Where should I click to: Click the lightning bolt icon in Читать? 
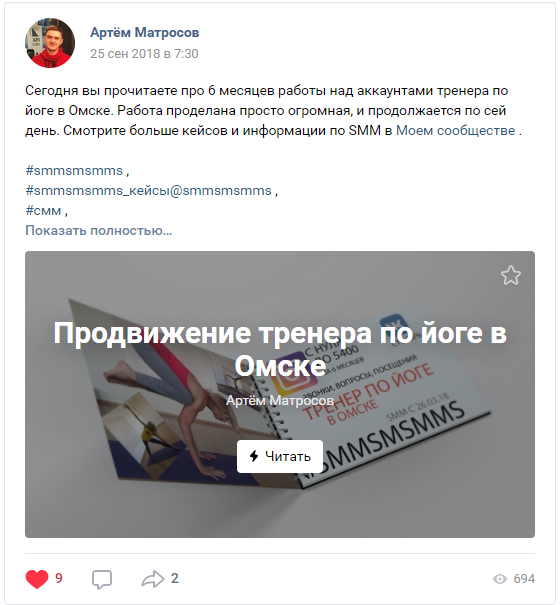coord(254,456)
